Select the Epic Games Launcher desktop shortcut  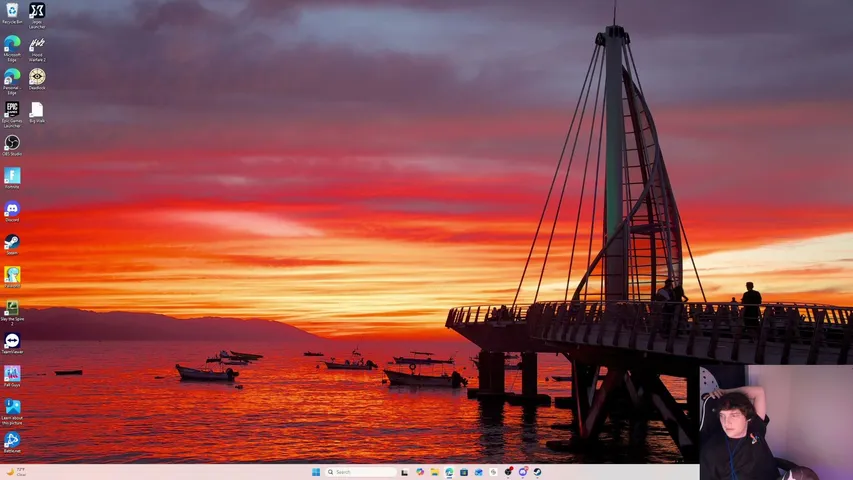(12, 114)
